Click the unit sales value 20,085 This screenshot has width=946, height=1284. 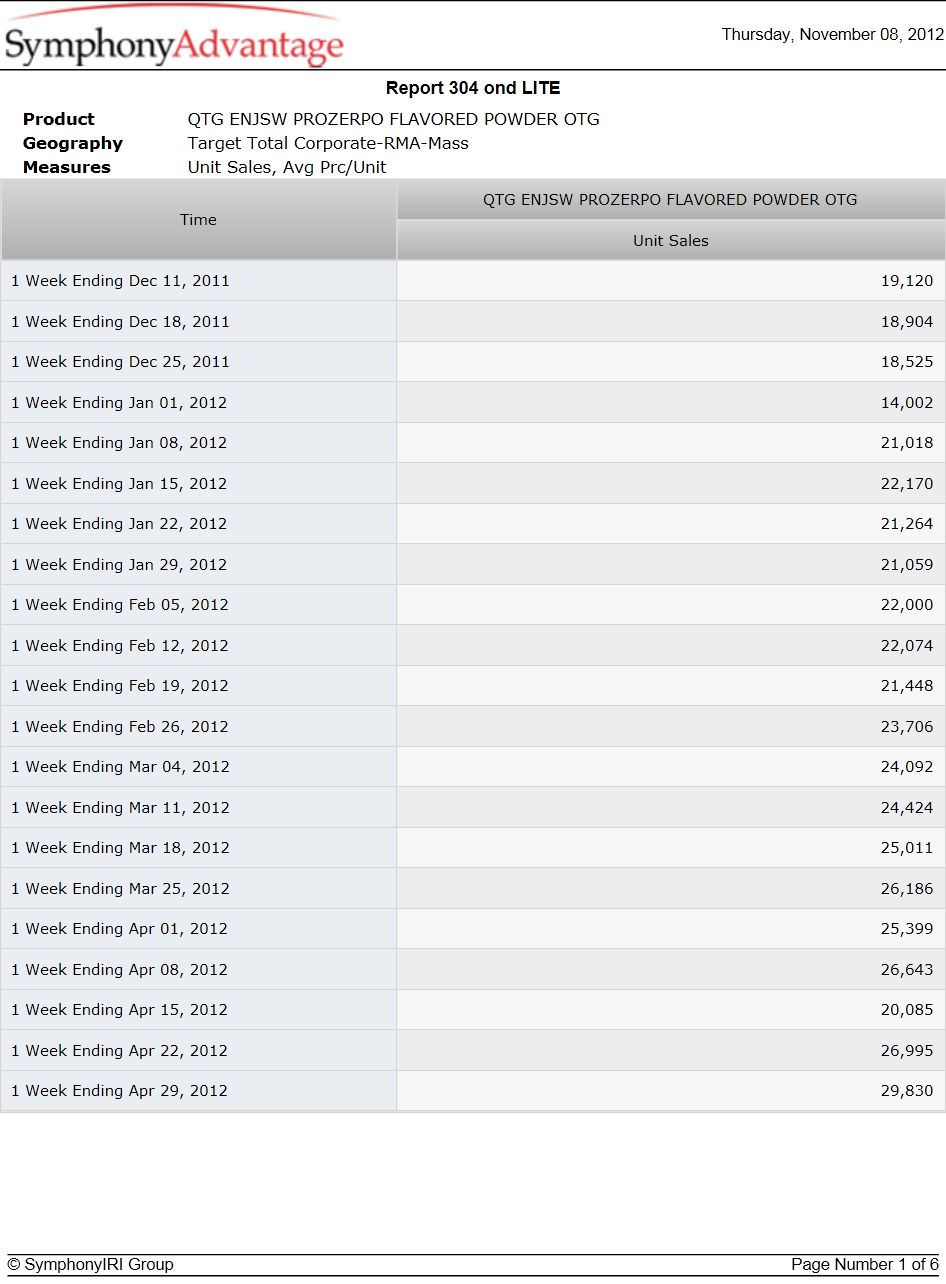907,1010
